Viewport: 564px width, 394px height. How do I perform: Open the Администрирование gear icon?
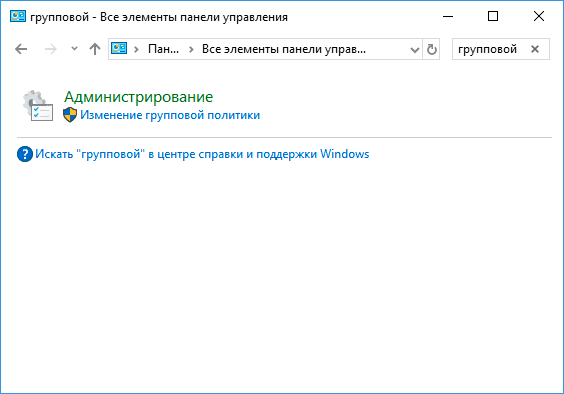38,105
